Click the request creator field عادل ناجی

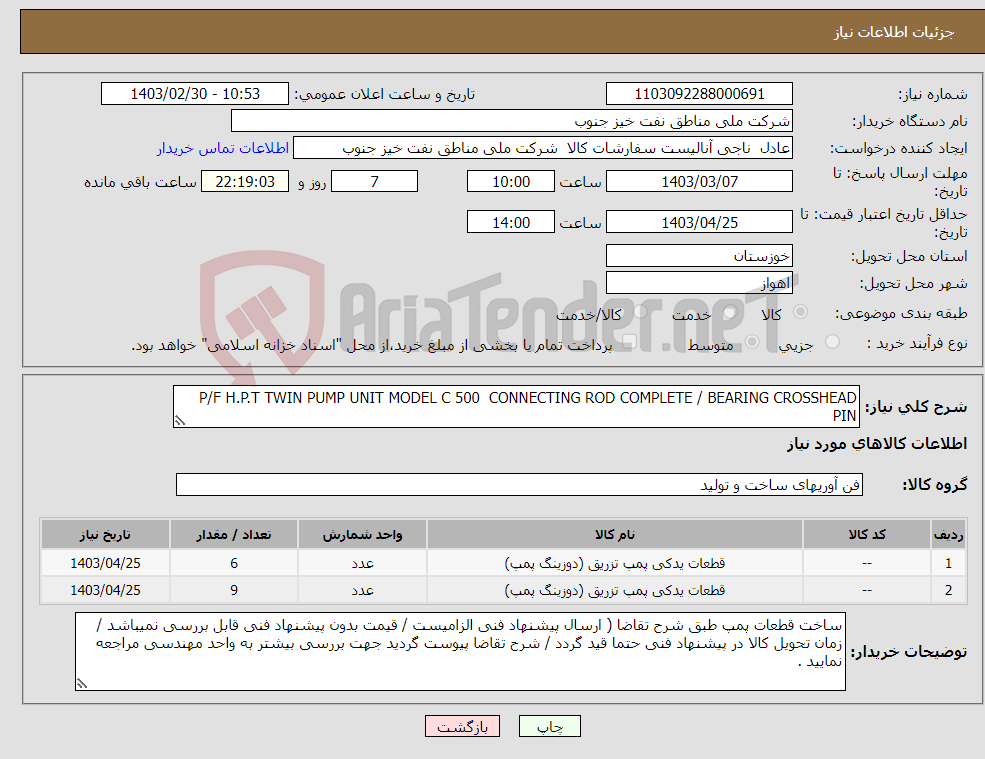pyautogui.click(x=543, y=148)
